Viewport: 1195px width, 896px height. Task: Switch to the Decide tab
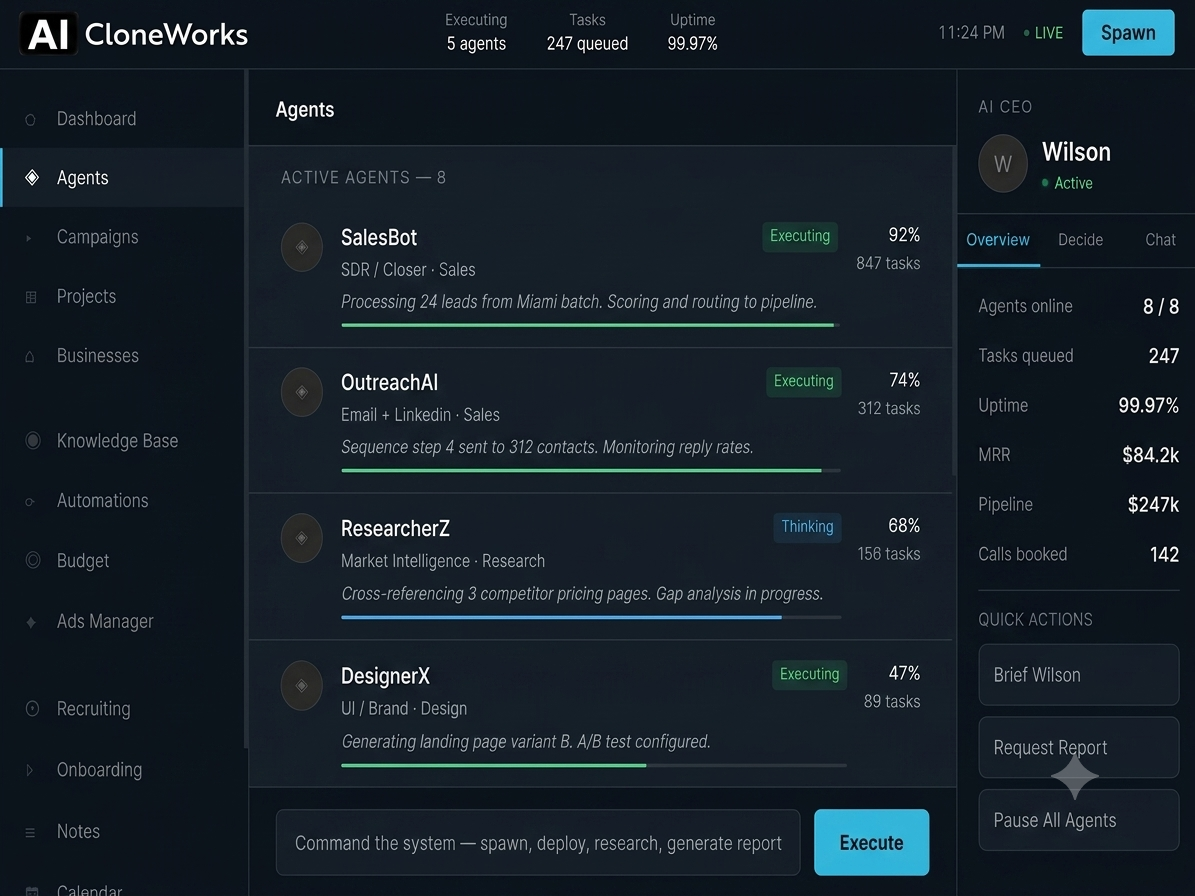tap(1080, 240)
